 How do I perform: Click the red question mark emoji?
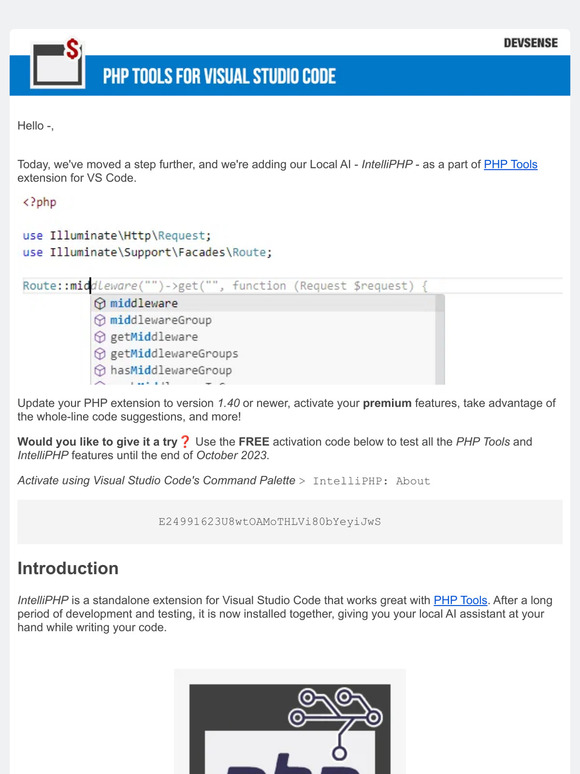(185, 441)
